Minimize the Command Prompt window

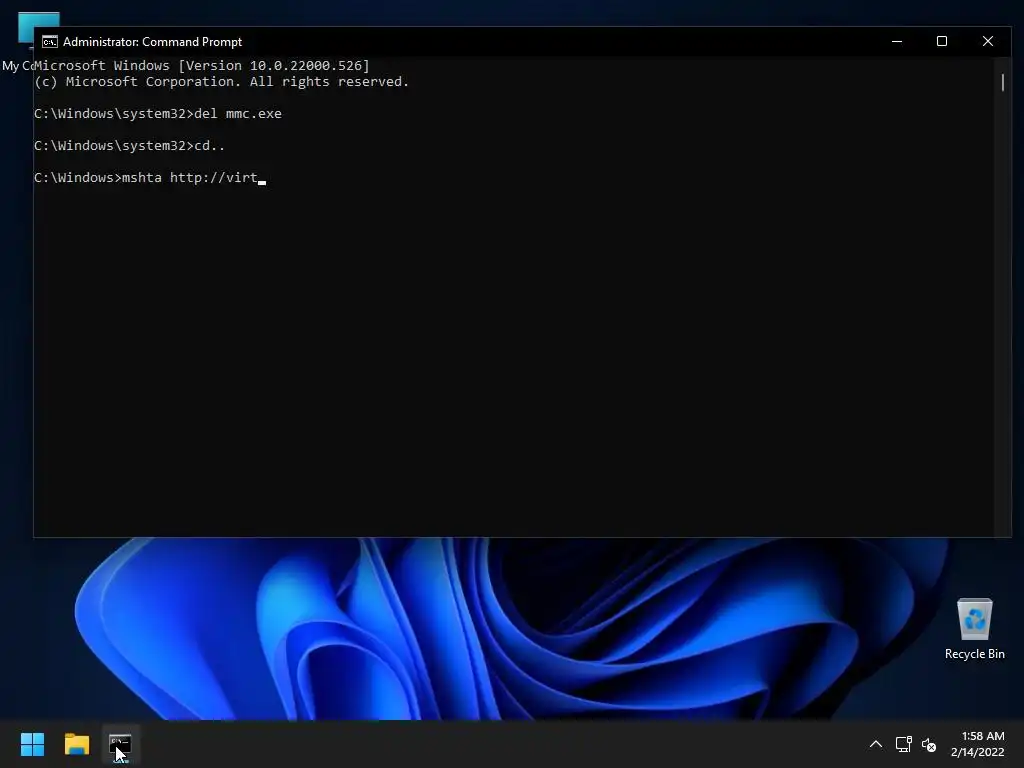pyautogui.click(x=897, y=41)
